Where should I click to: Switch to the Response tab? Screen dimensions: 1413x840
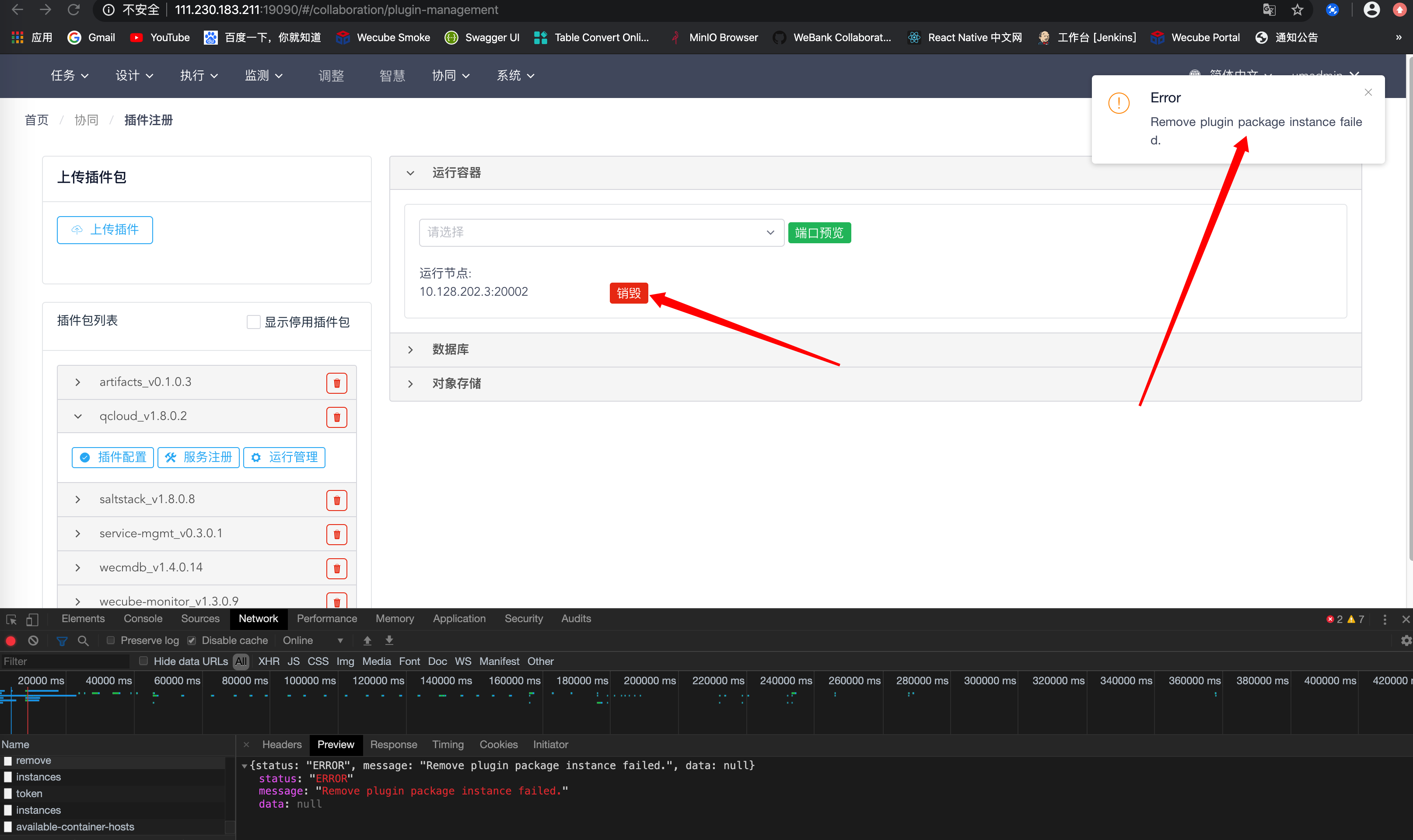click(x=393, y=744)
